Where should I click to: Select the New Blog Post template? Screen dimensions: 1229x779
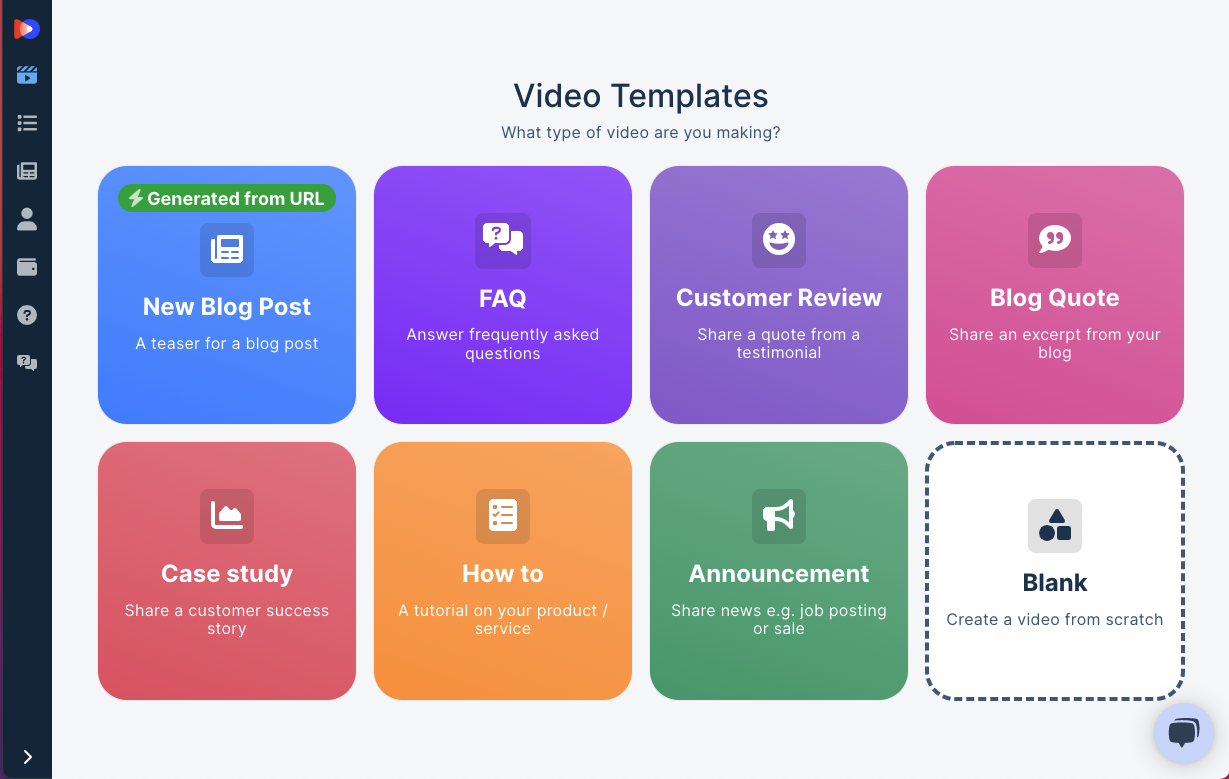226,295
